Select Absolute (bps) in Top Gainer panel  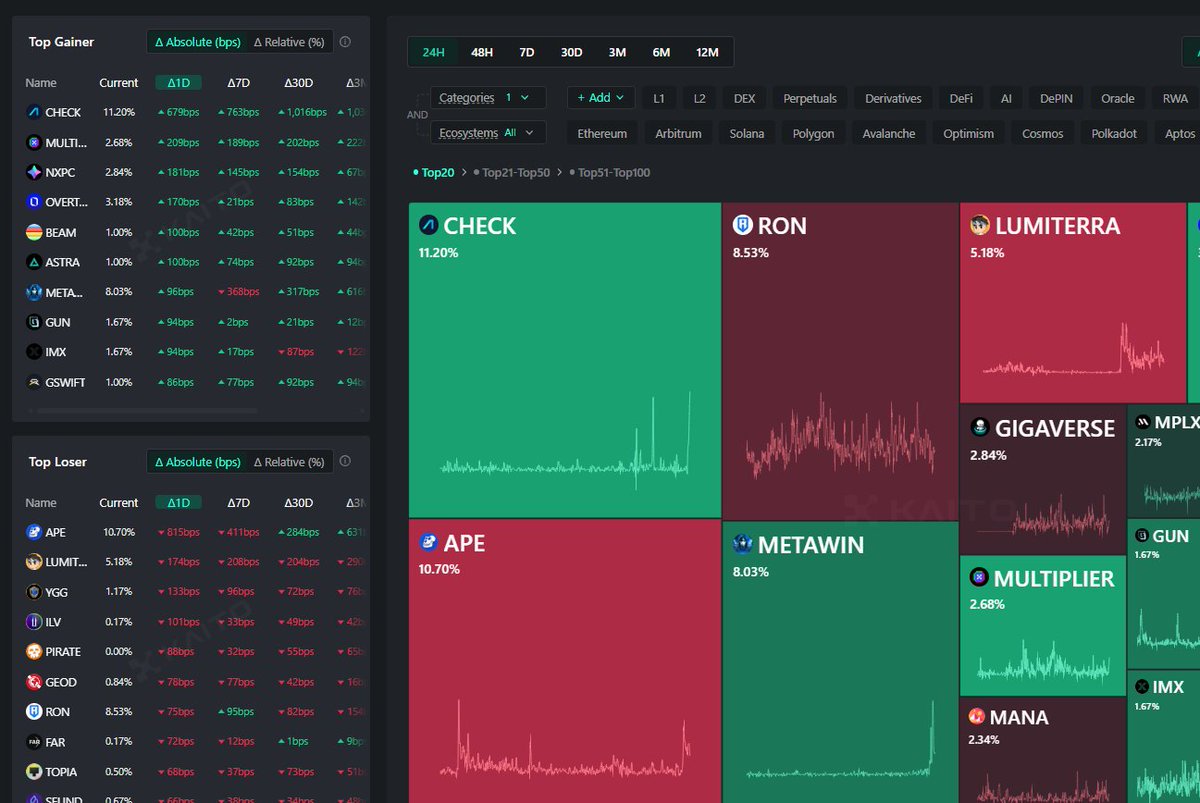(x=197, y=42)
